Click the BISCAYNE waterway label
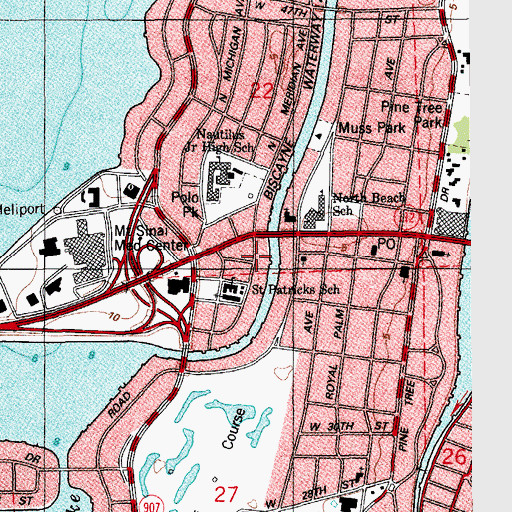The image size is (512, 512). pos(279,170)
